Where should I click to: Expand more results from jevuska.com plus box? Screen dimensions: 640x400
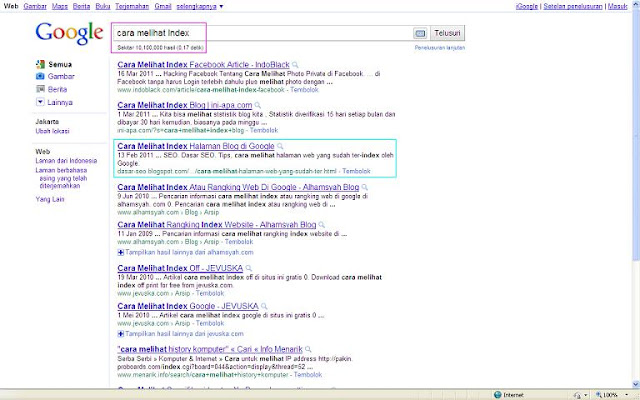pyautogui.click(x=120, y=334)
